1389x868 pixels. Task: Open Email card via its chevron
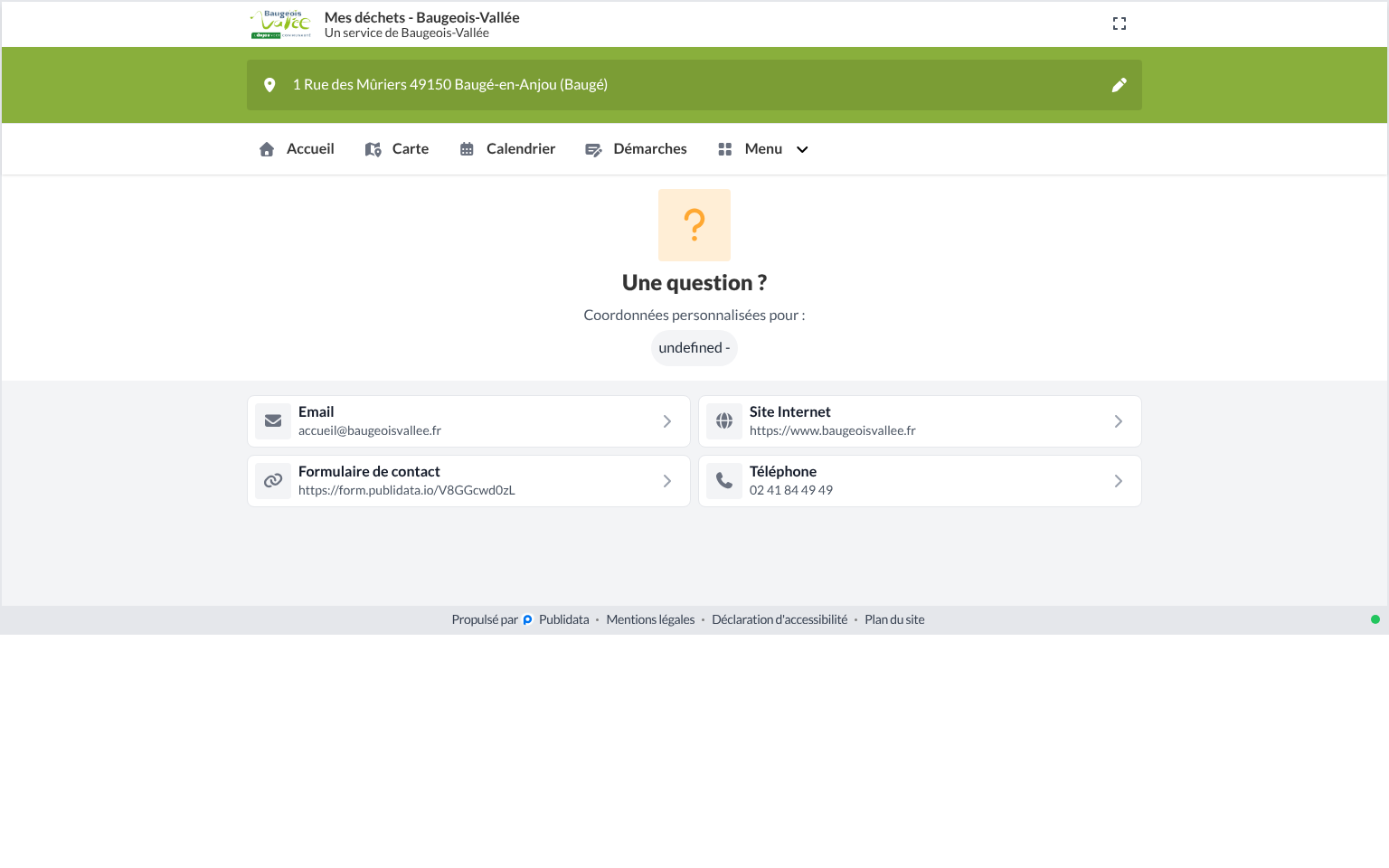[667, 421]
